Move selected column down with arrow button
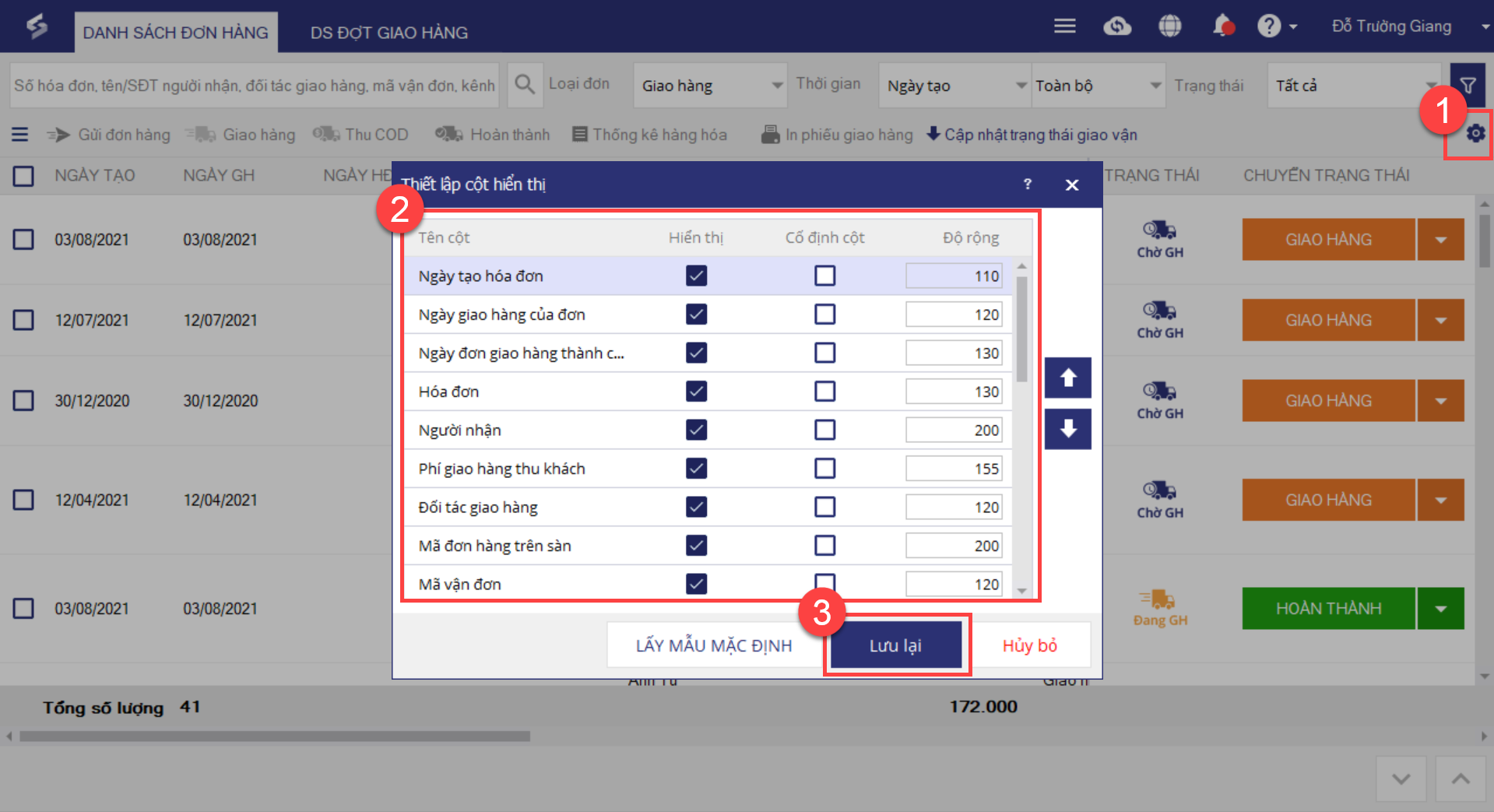The height and width of the screenshot is (812, 1494). (x=1068, y=429)
